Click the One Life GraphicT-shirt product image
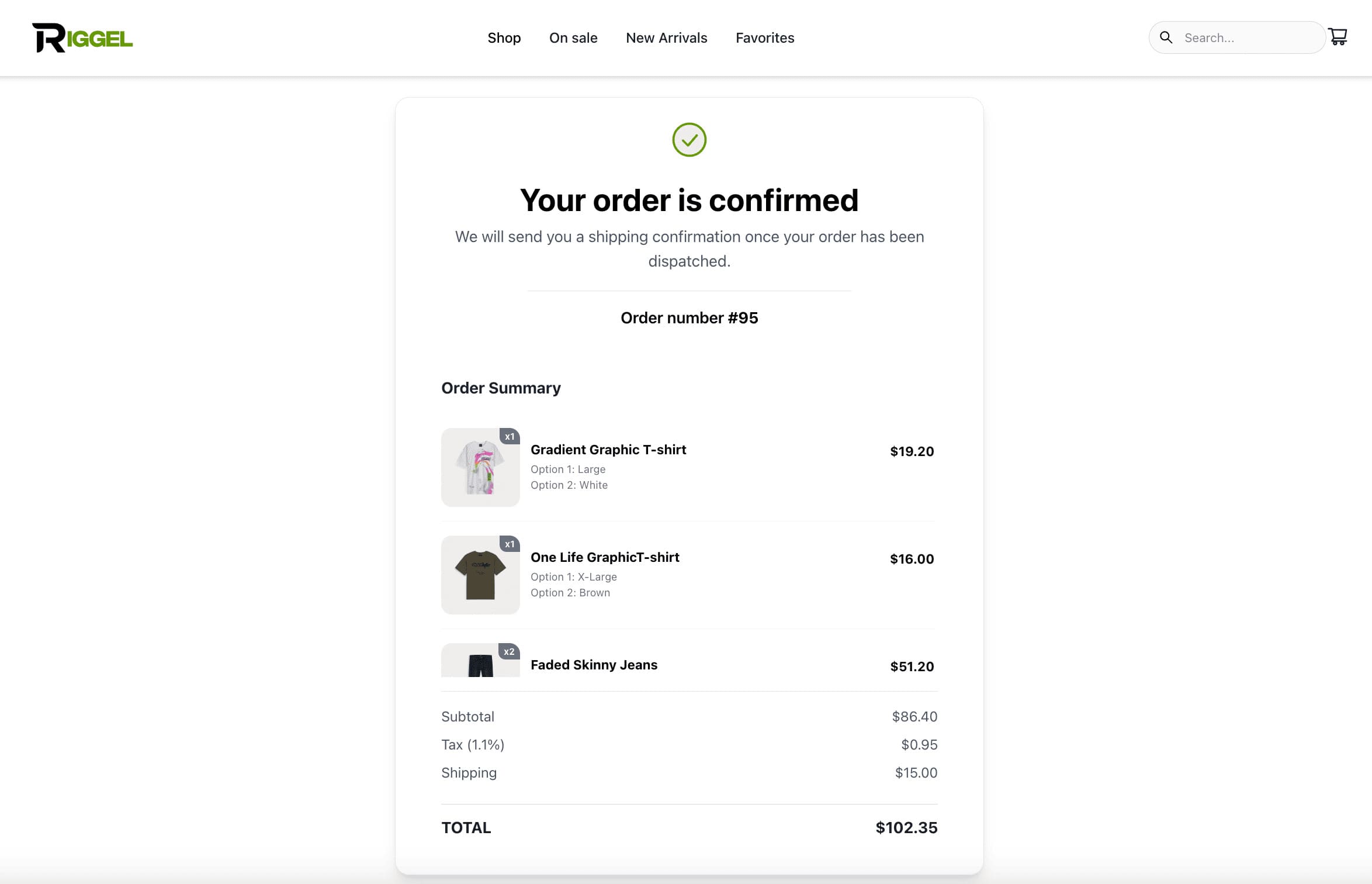 click(480, 575)
